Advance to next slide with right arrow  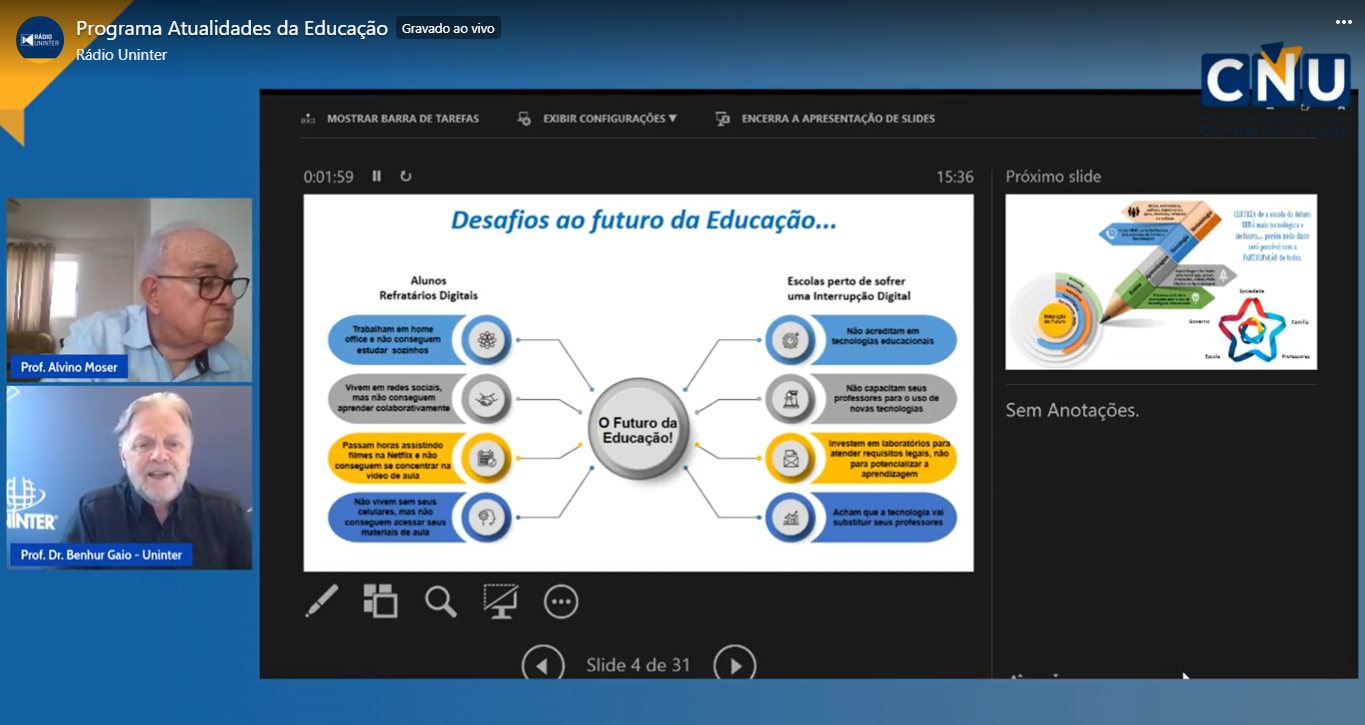[735, 665]
